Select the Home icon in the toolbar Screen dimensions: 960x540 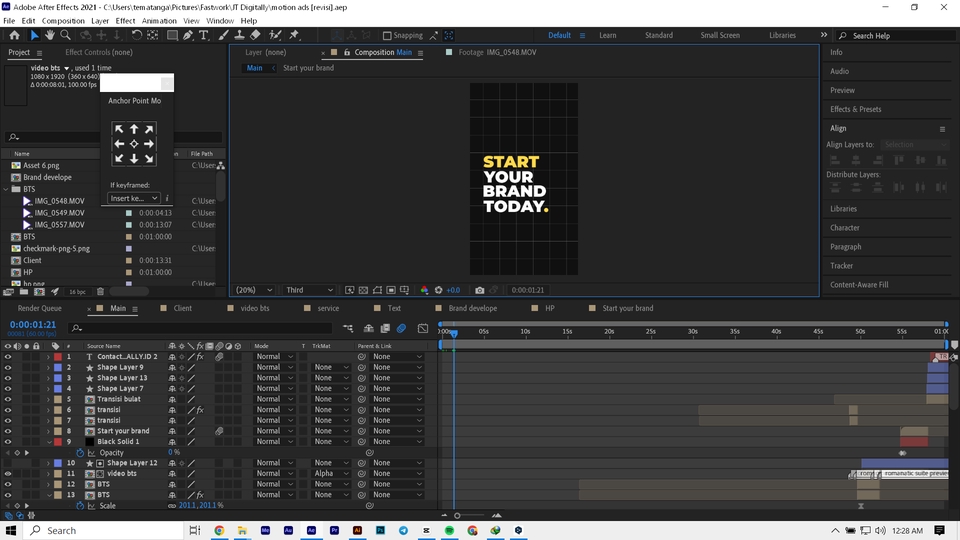[x=15, y=36]
